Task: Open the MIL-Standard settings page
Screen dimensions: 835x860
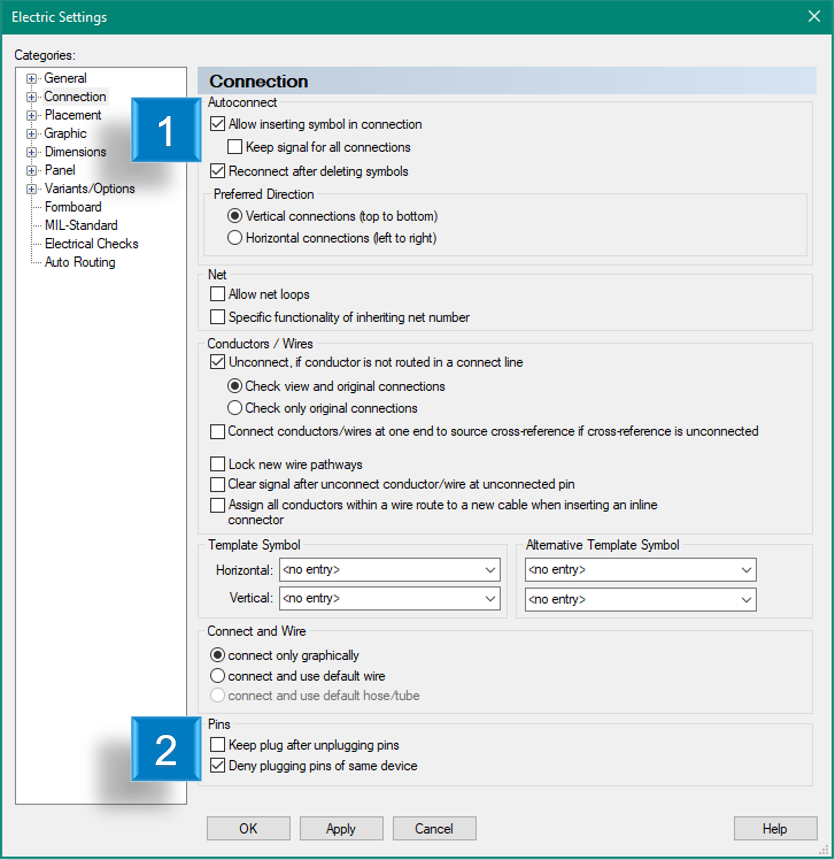Action: click(82, 225)
